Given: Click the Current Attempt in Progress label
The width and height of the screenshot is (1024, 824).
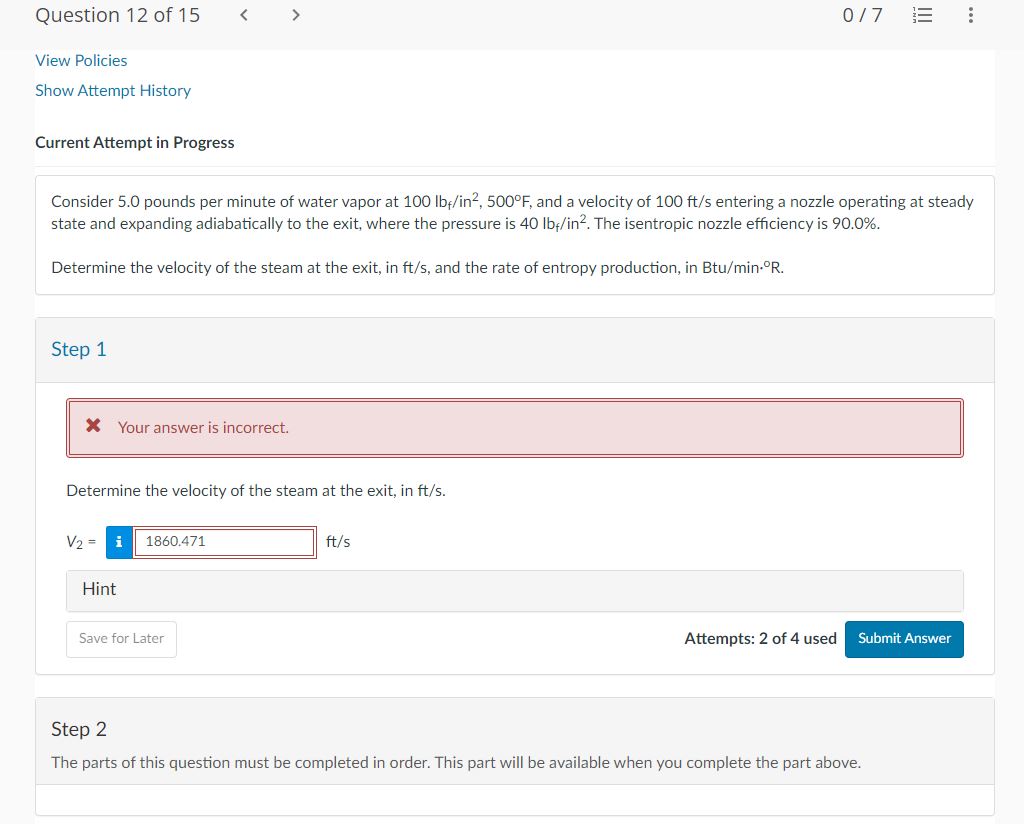Looking at the screenshot, I should pos(135,142).
